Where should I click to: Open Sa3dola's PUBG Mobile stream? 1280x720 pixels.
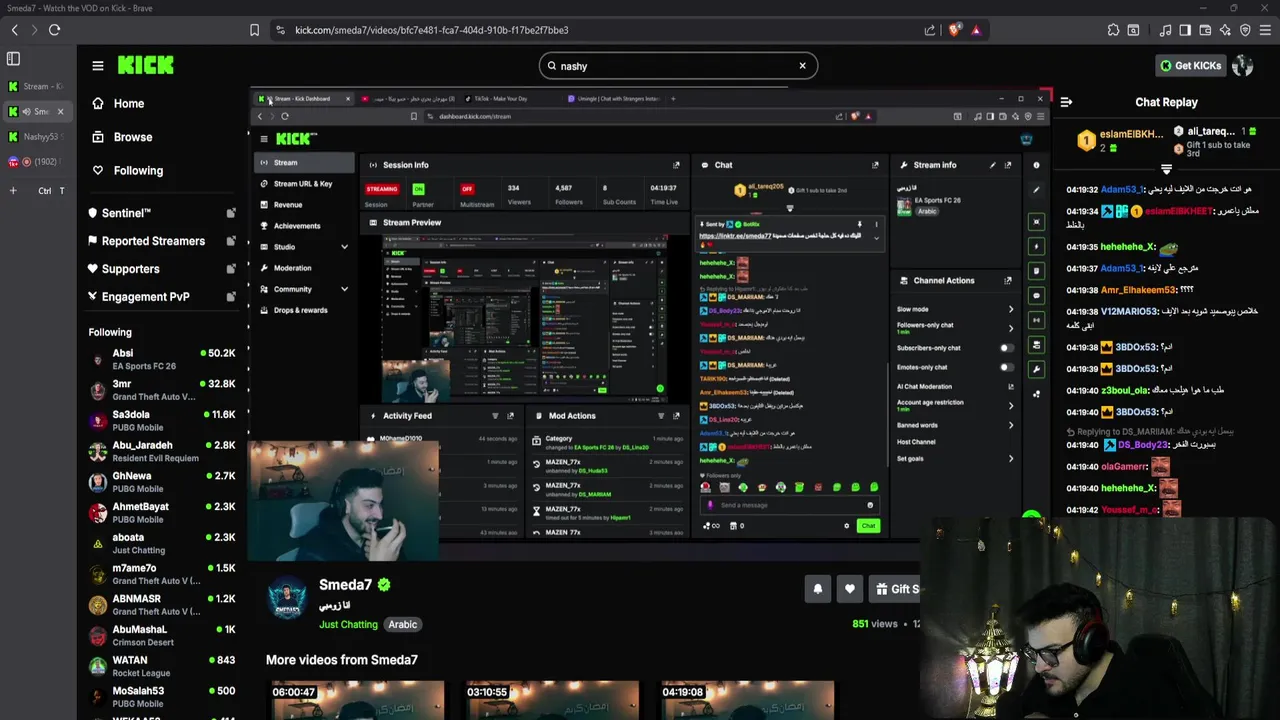[162, 421]
